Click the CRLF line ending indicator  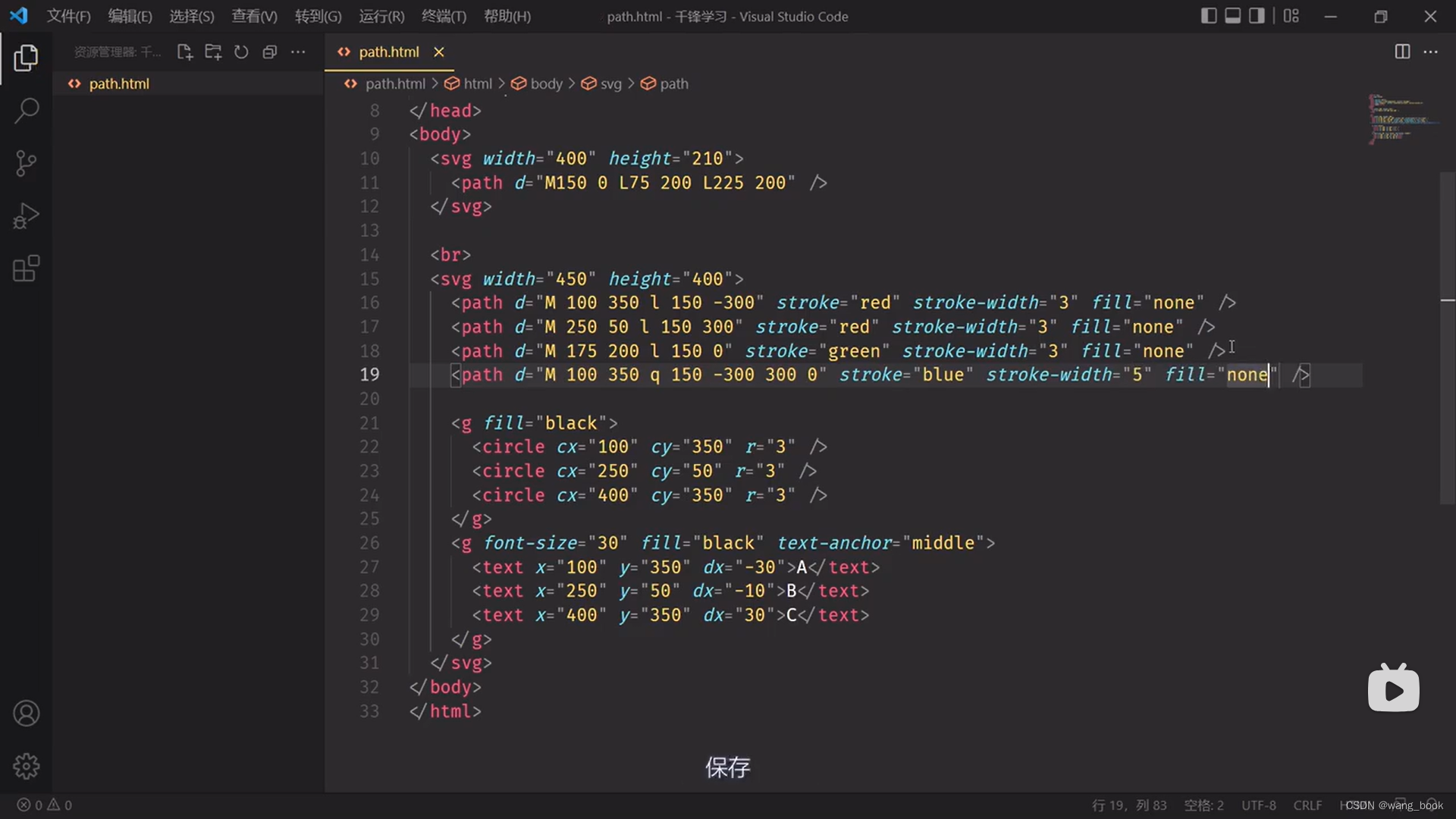point(1307,805)
